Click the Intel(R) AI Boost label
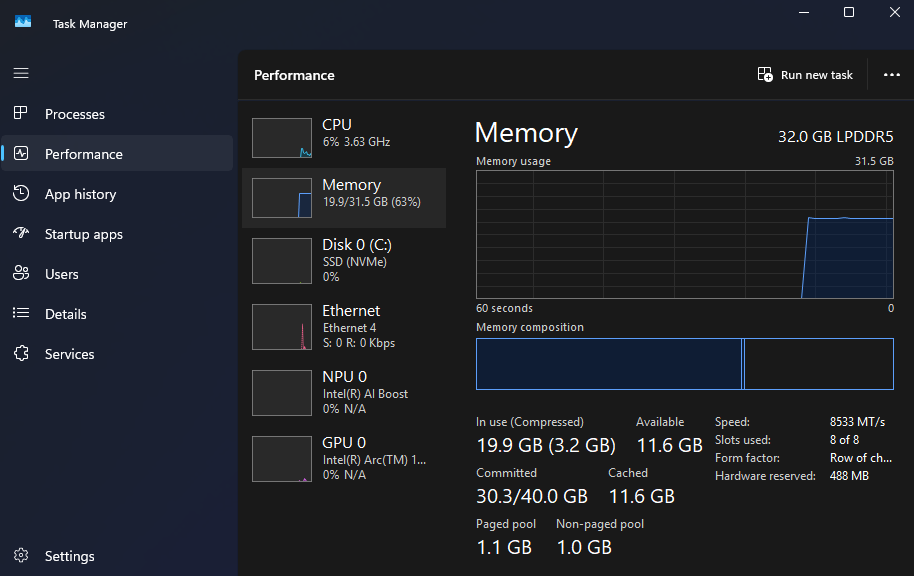The width and height of the screenshot is (914, 576). pos(365,394)
